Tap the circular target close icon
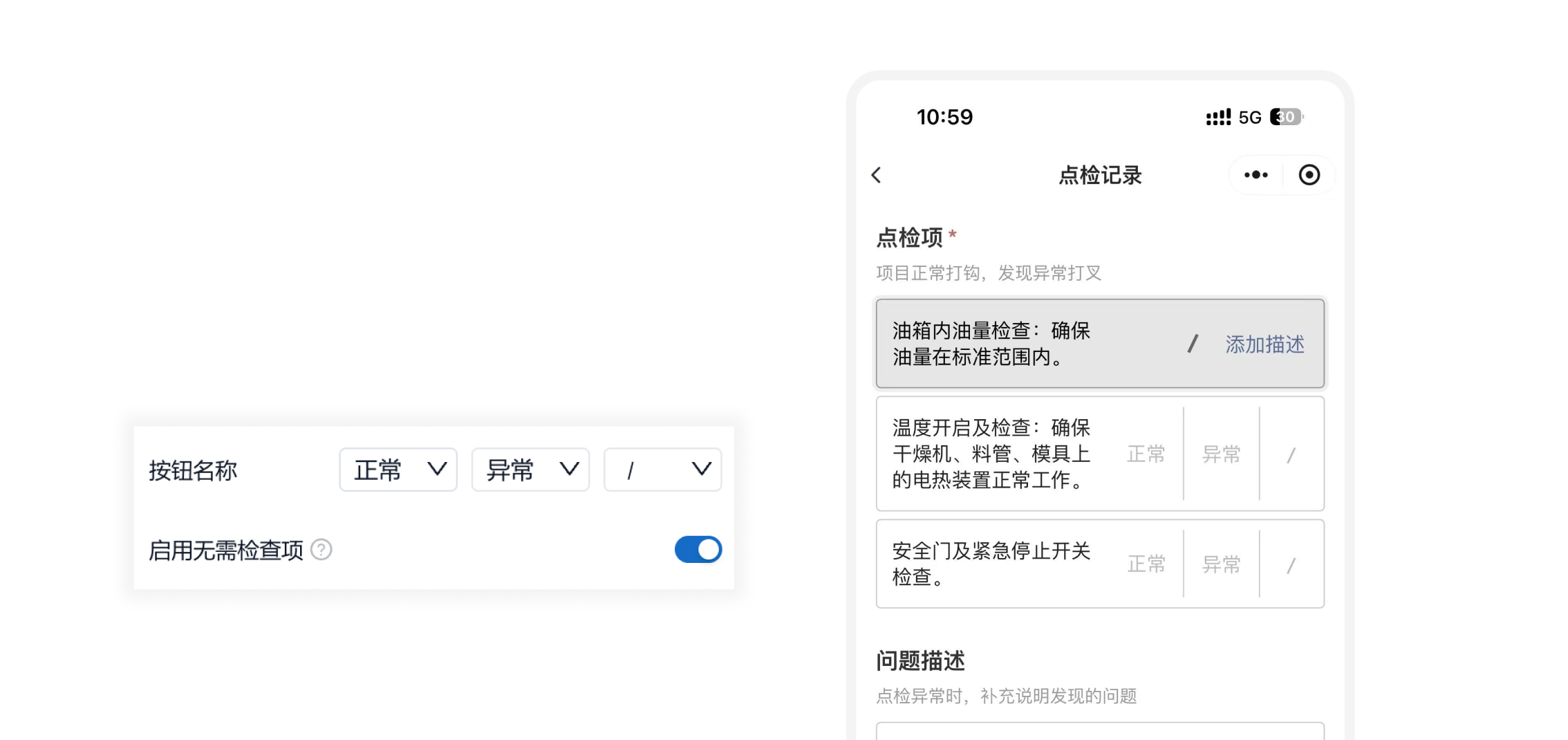 point(1309,175)
